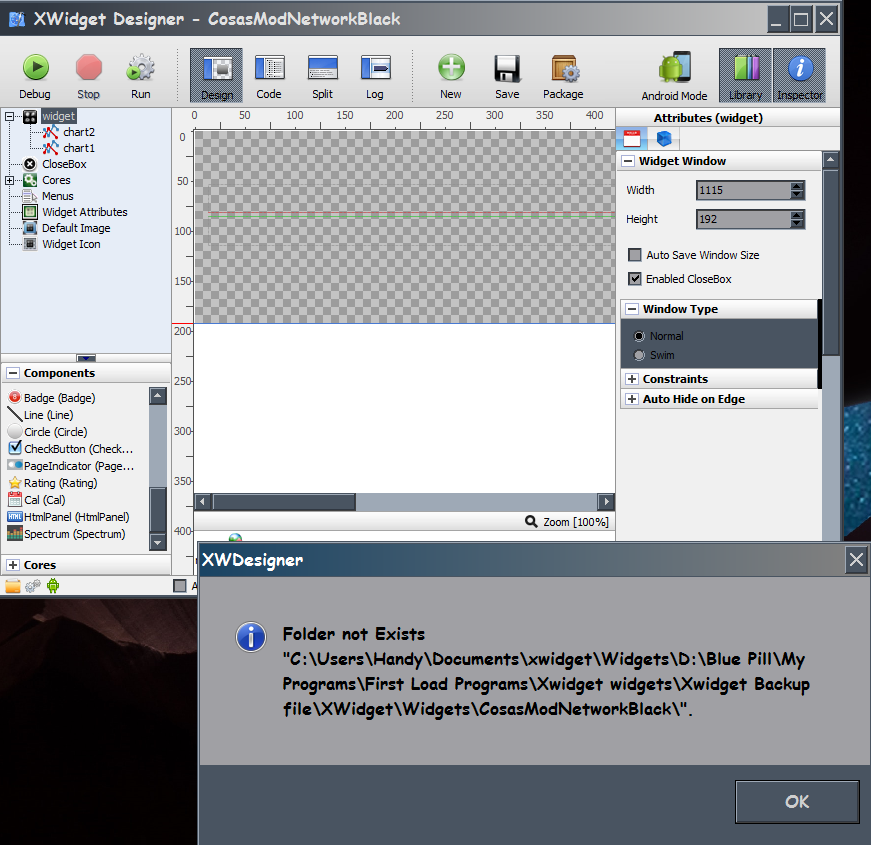Decrease the Width value with the down stepper
871x845 pixels.
(797, 194)
